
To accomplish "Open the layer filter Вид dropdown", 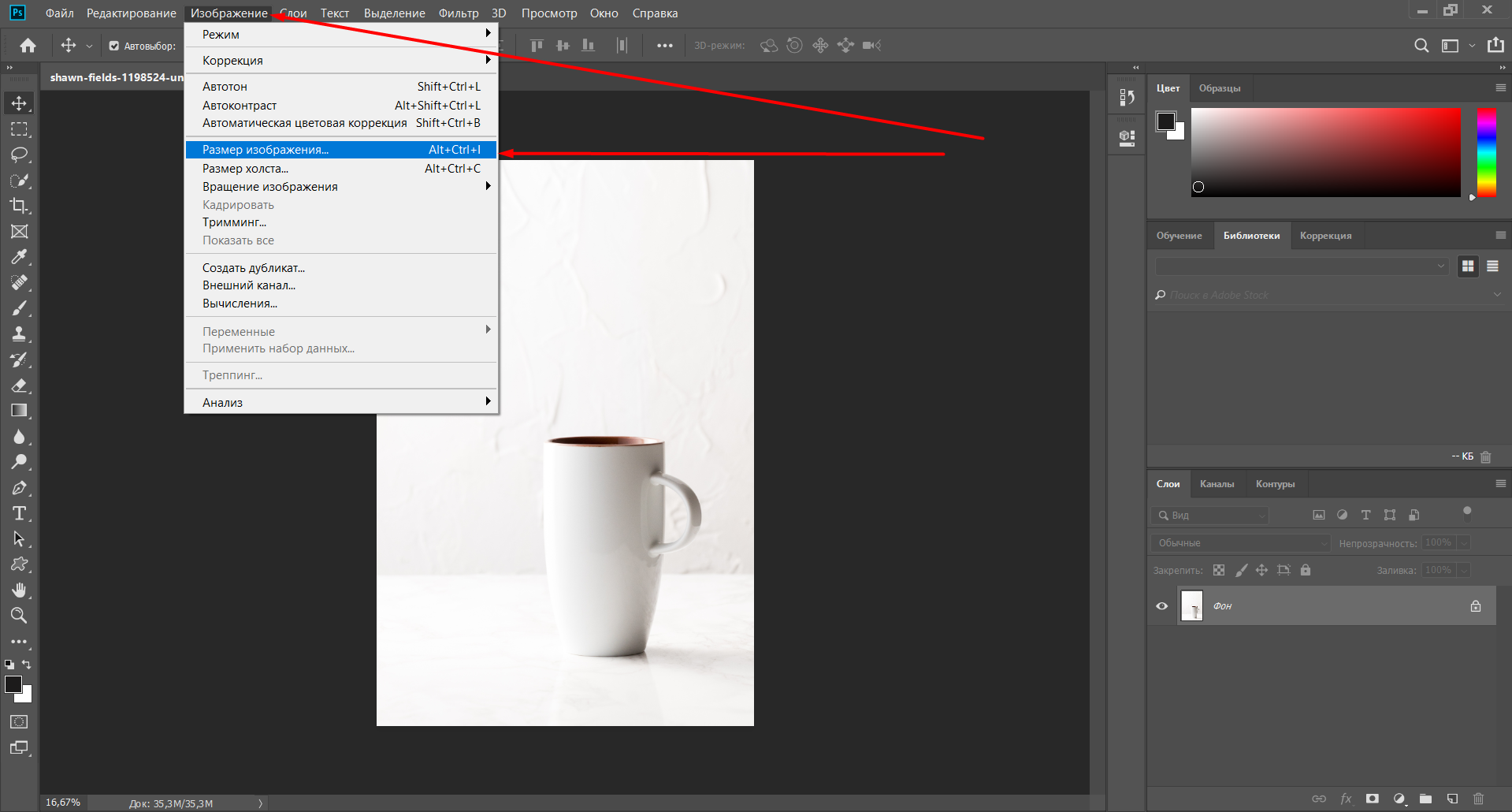I will [1209, 516].
